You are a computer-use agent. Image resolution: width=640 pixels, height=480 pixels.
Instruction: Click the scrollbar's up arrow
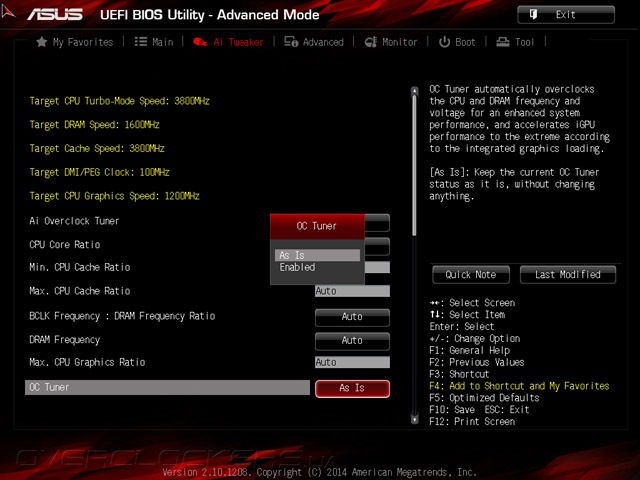coord(415,91)
